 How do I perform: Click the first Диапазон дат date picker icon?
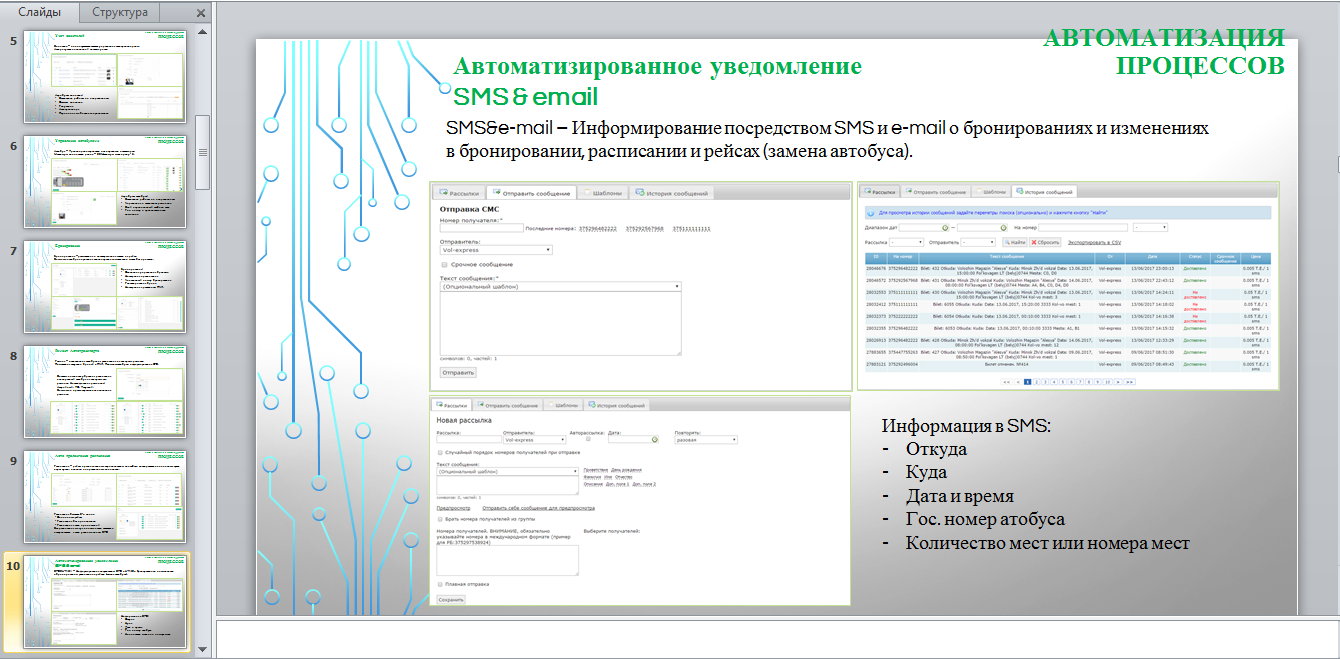(944, 227)
